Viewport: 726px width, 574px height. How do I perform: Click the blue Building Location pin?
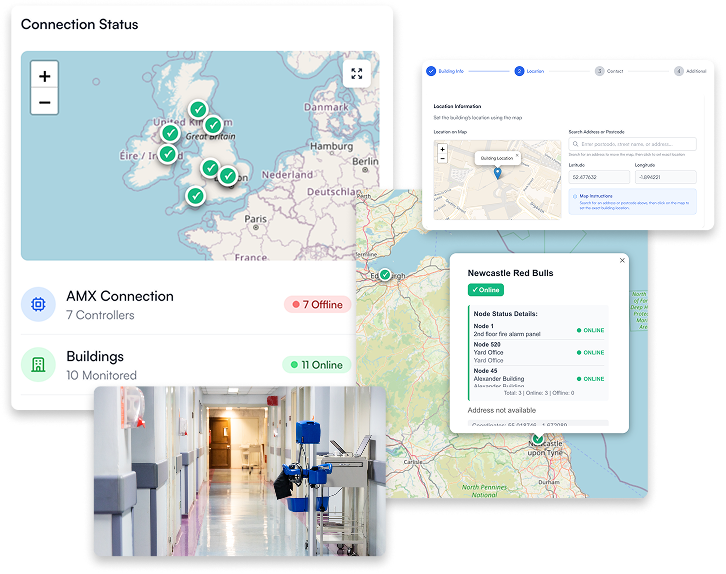pyautogui.click(x=497, y=173)
